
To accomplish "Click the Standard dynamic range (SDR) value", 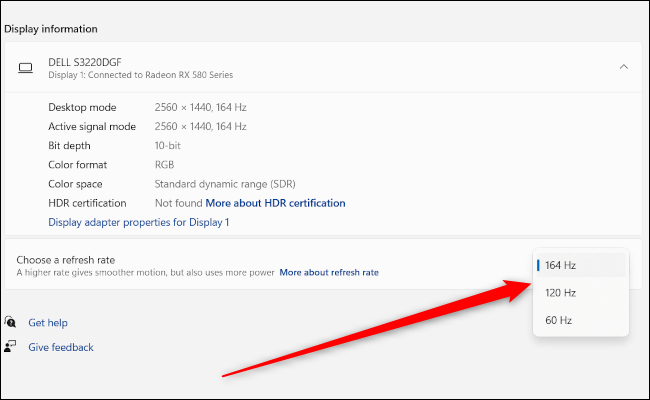I will point(224,184).
